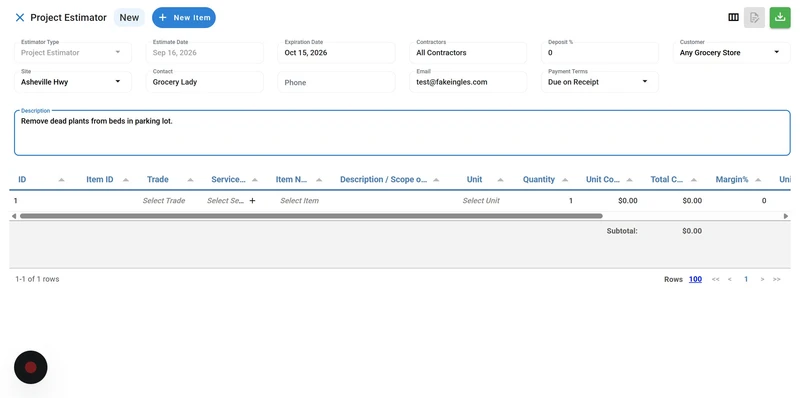Sort by the ID column arrow
The width and height of the screenshot is (800, 398).
61,180
